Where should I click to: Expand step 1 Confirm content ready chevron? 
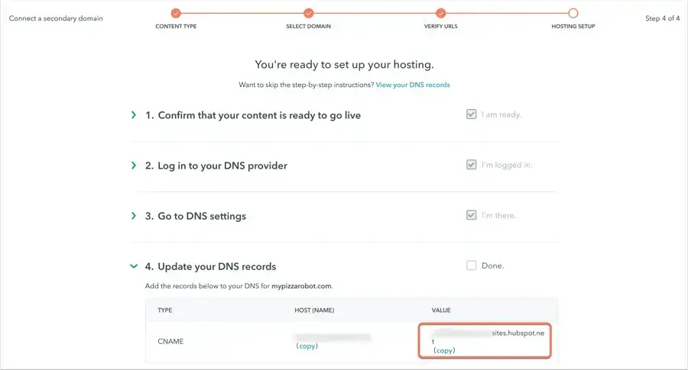(x=134, y=115)
